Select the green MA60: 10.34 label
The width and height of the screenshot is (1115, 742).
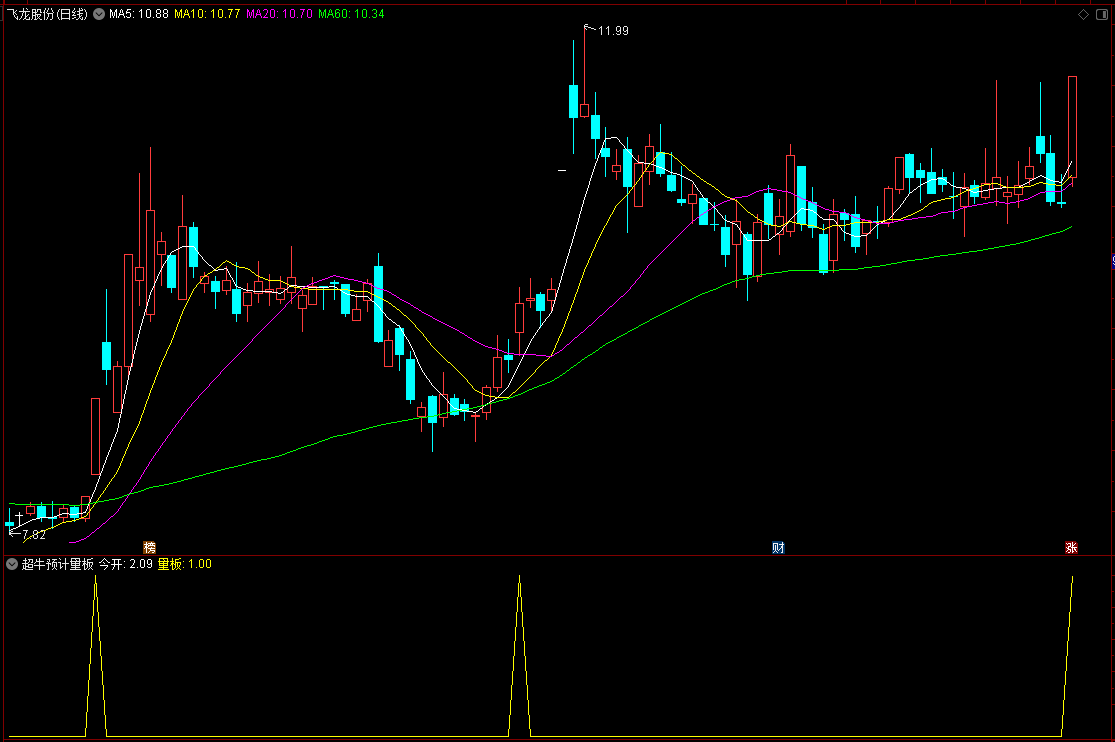pyautogui.click(x=351, y=14)
